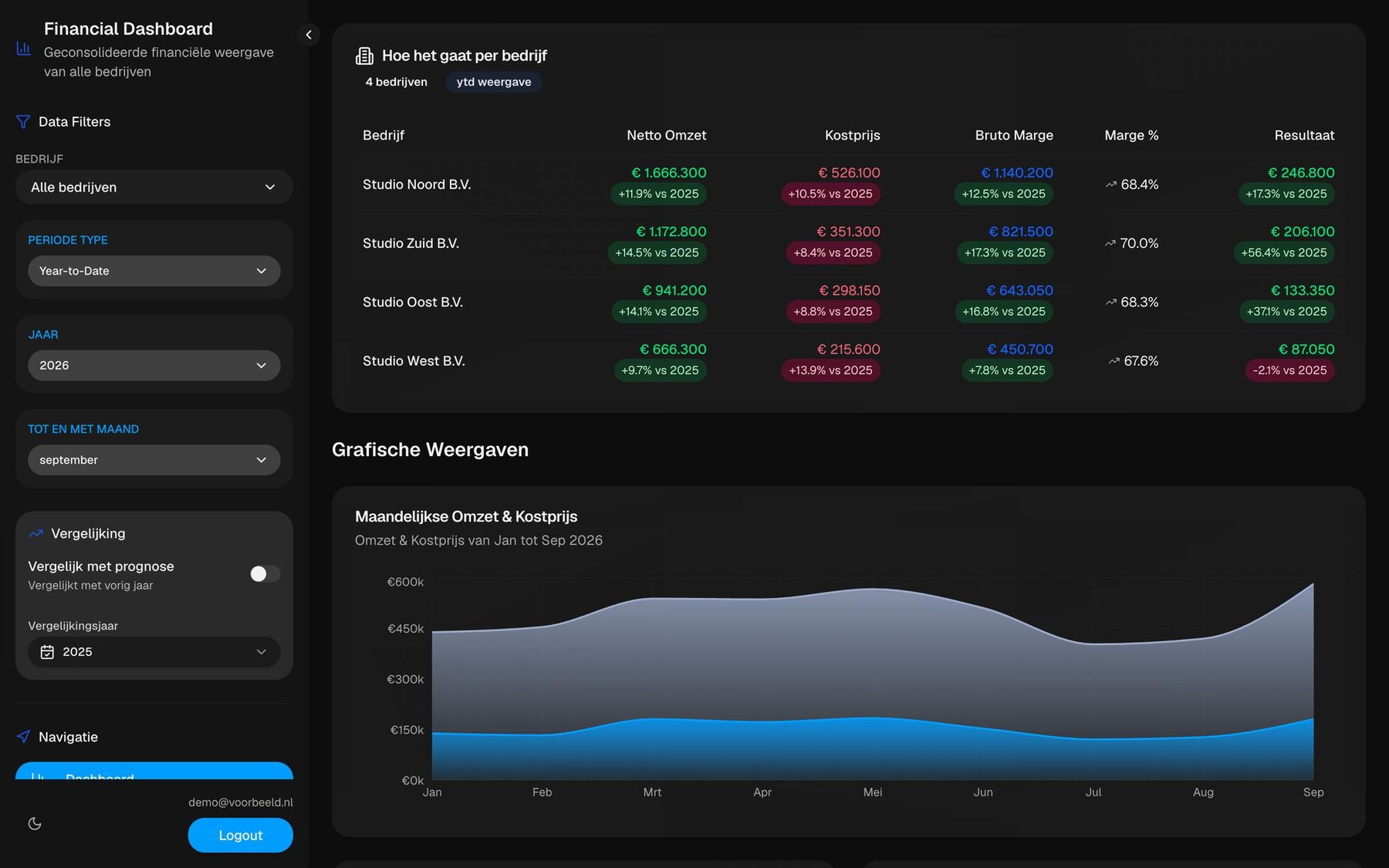
Task: Click trend icon next to 67.6% margin
Action: (1114, 361)
